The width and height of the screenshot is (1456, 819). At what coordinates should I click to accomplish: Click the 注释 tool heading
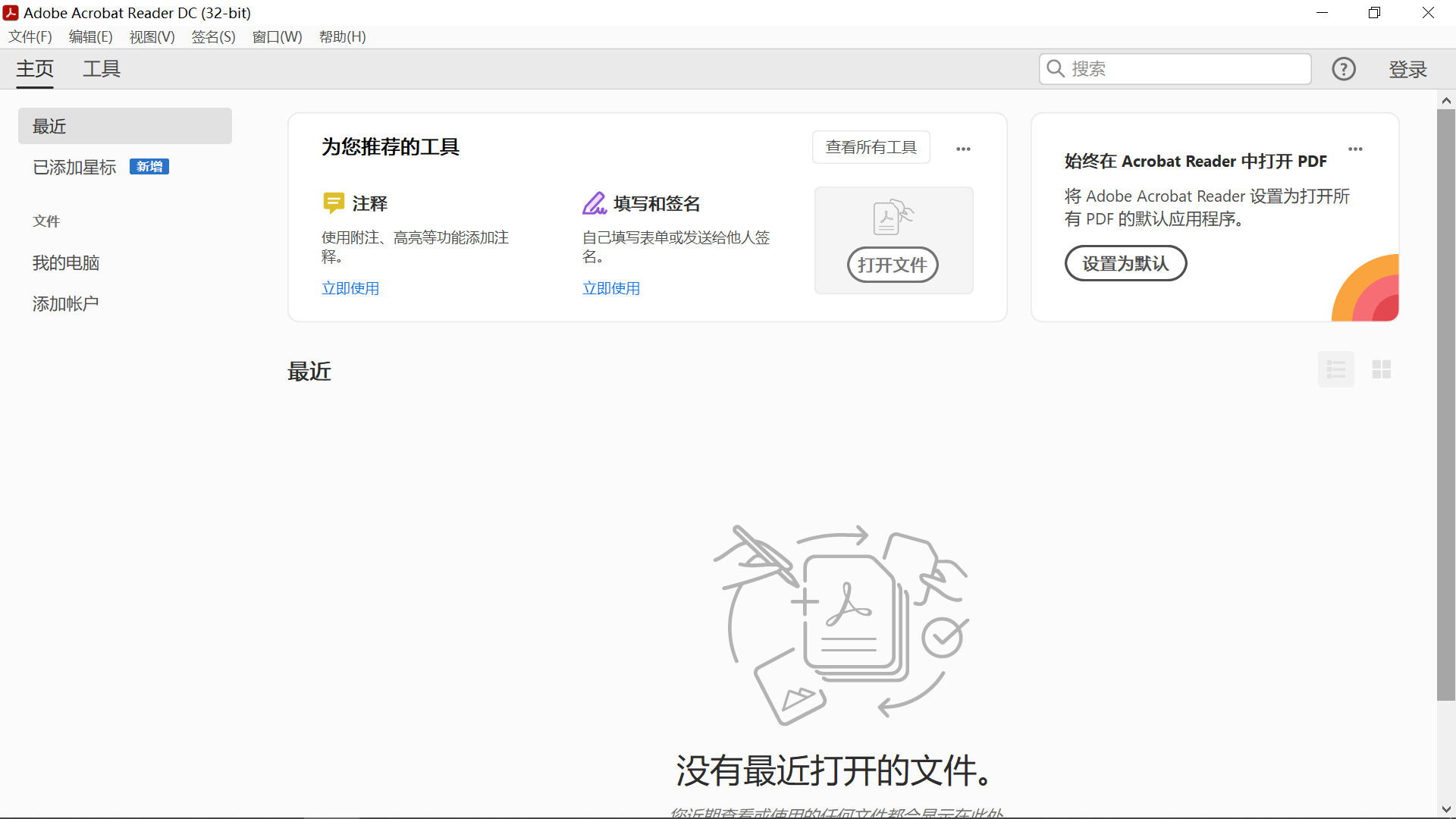[370, 203]
